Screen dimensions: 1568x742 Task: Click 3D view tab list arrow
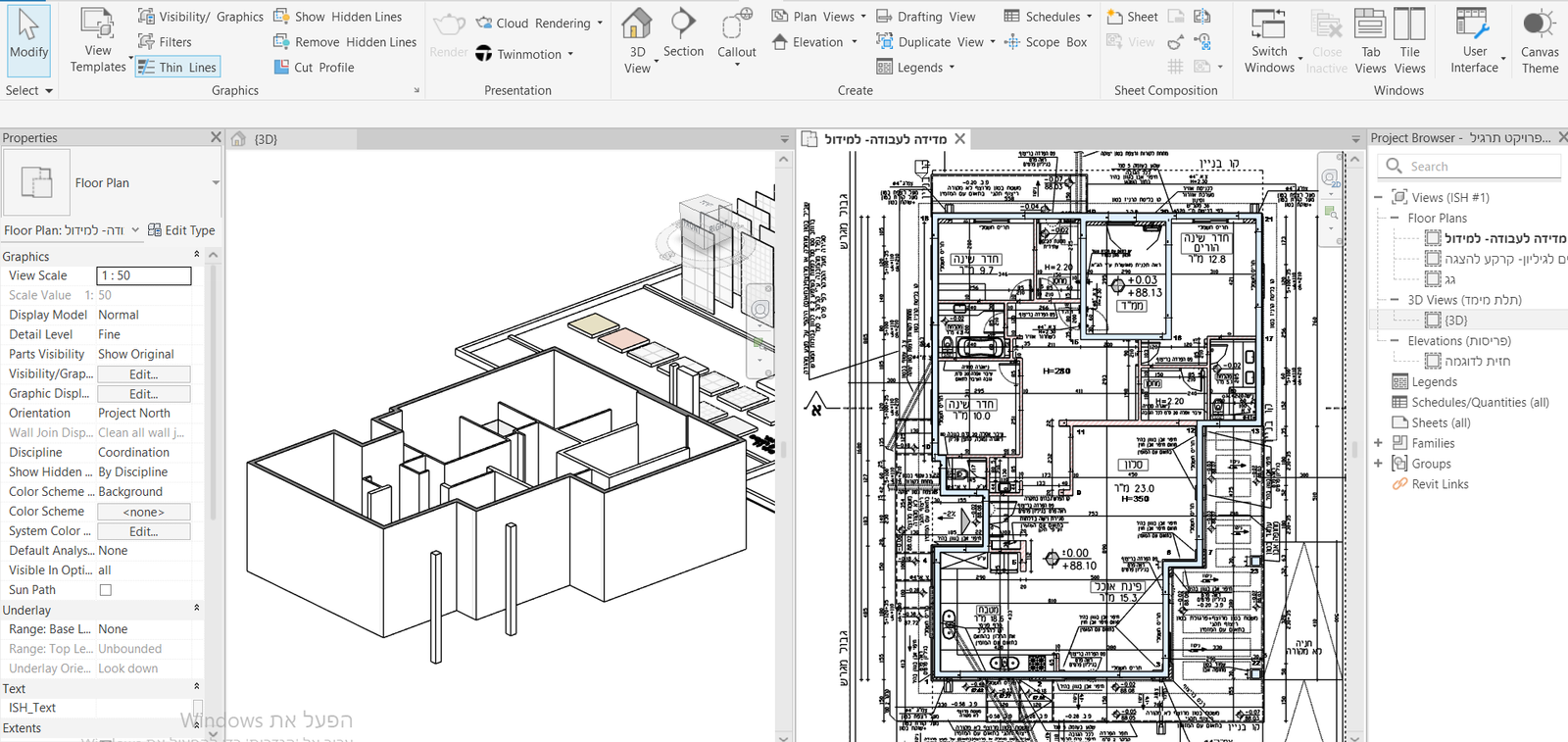coord(785,139)
